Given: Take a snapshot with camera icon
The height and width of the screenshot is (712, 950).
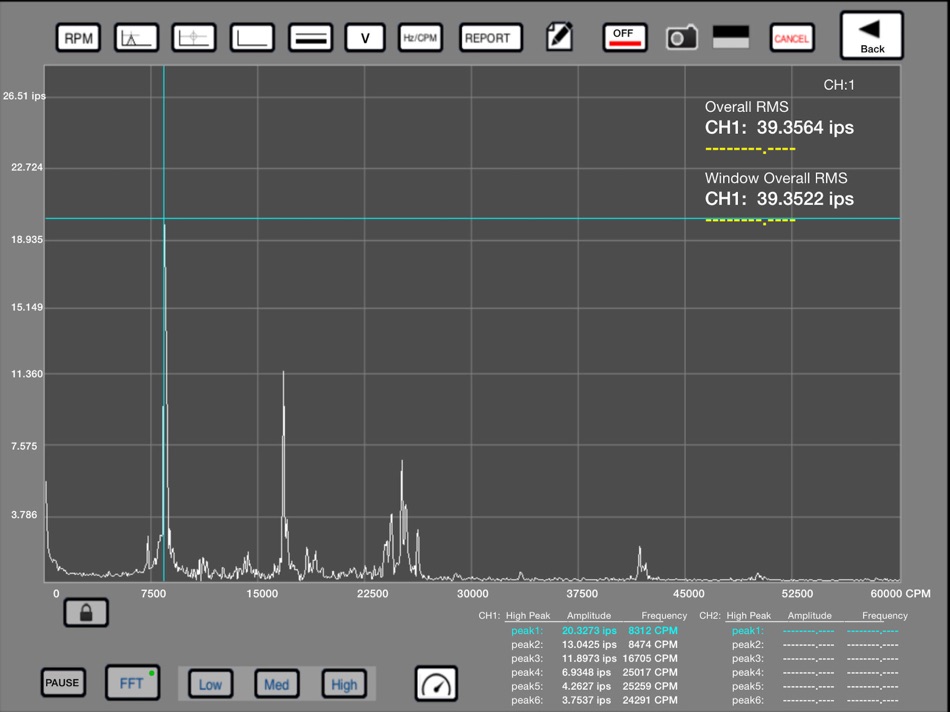Looking at the screenshot, I should 682,38.
